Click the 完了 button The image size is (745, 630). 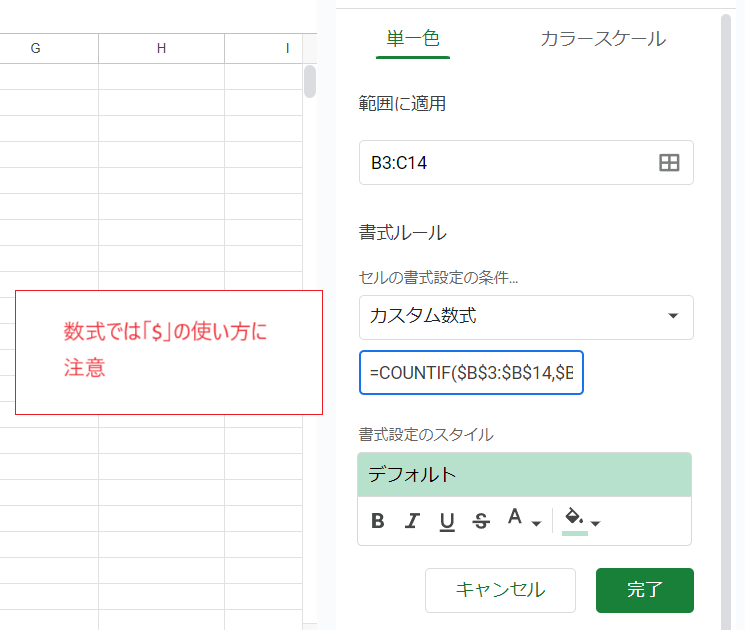645,590
